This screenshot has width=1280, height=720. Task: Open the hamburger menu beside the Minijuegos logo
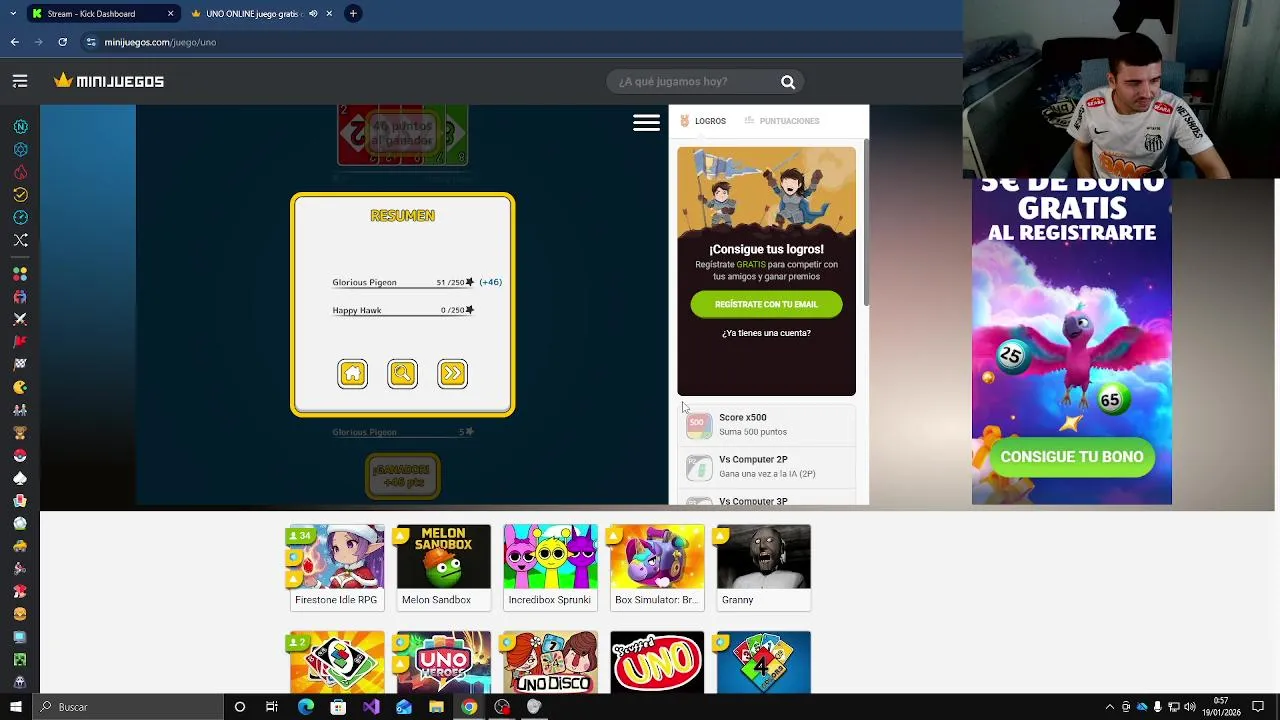point(20,81)
